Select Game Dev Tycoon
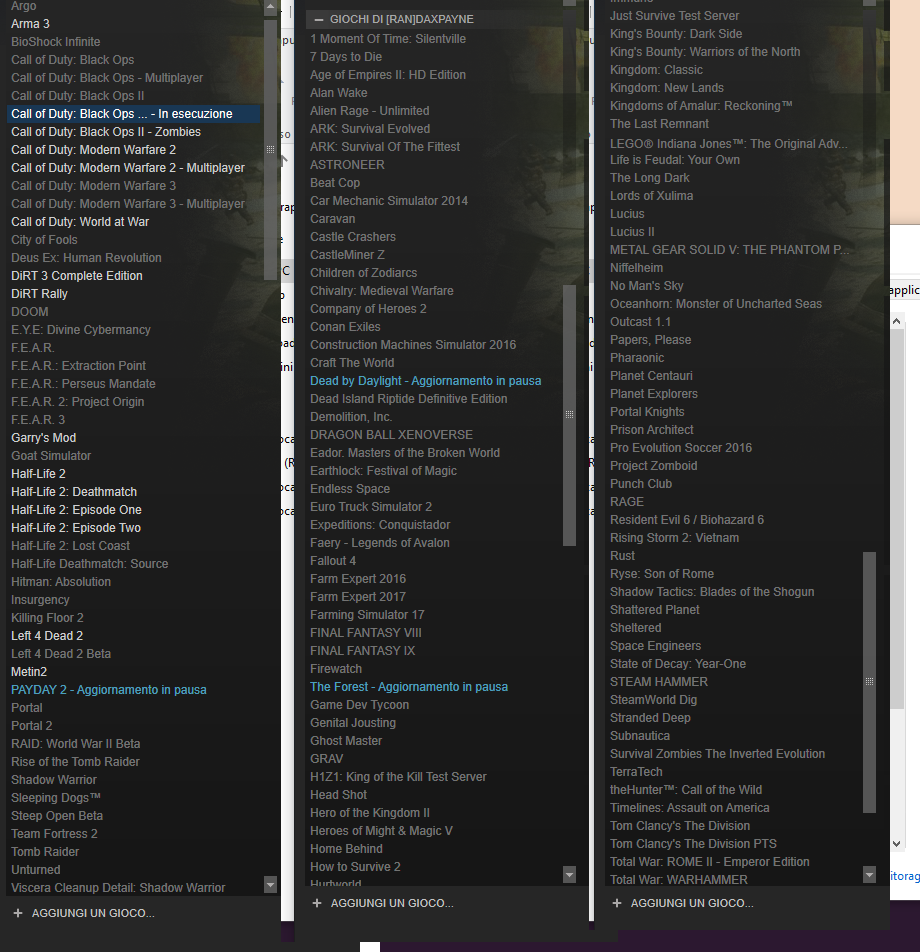920x952 pixels. click(x=359, y=705)
